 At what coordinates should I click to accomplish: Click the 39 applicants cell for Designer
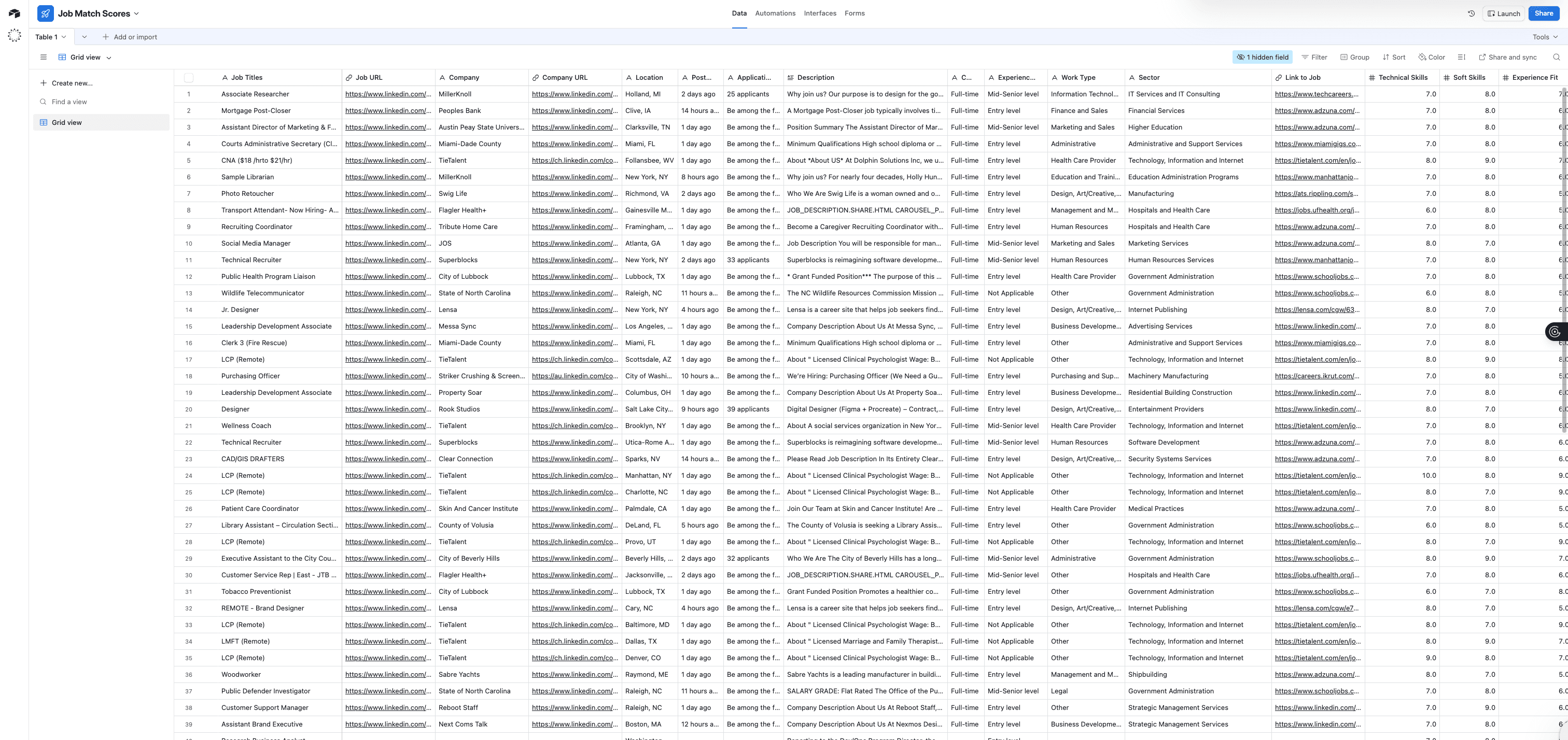pyautogui.click(x=753, y=409)
